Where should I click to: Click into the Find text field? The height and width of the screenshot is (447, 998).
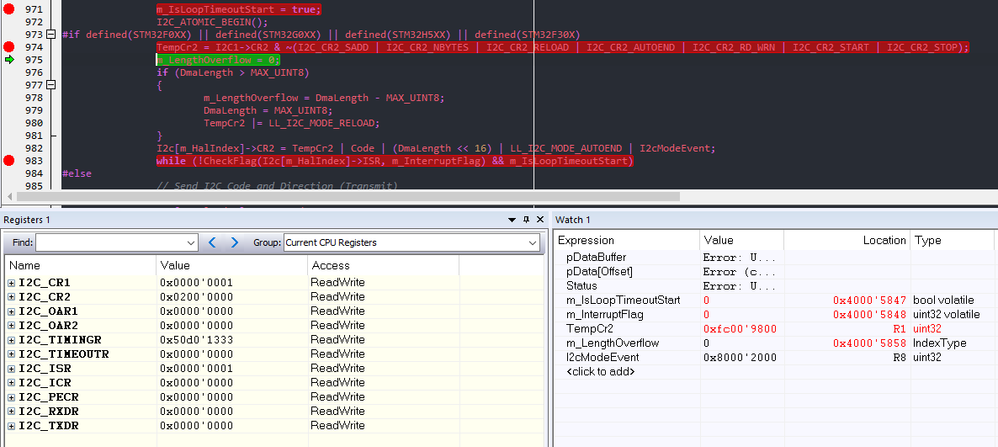(111, 243)
